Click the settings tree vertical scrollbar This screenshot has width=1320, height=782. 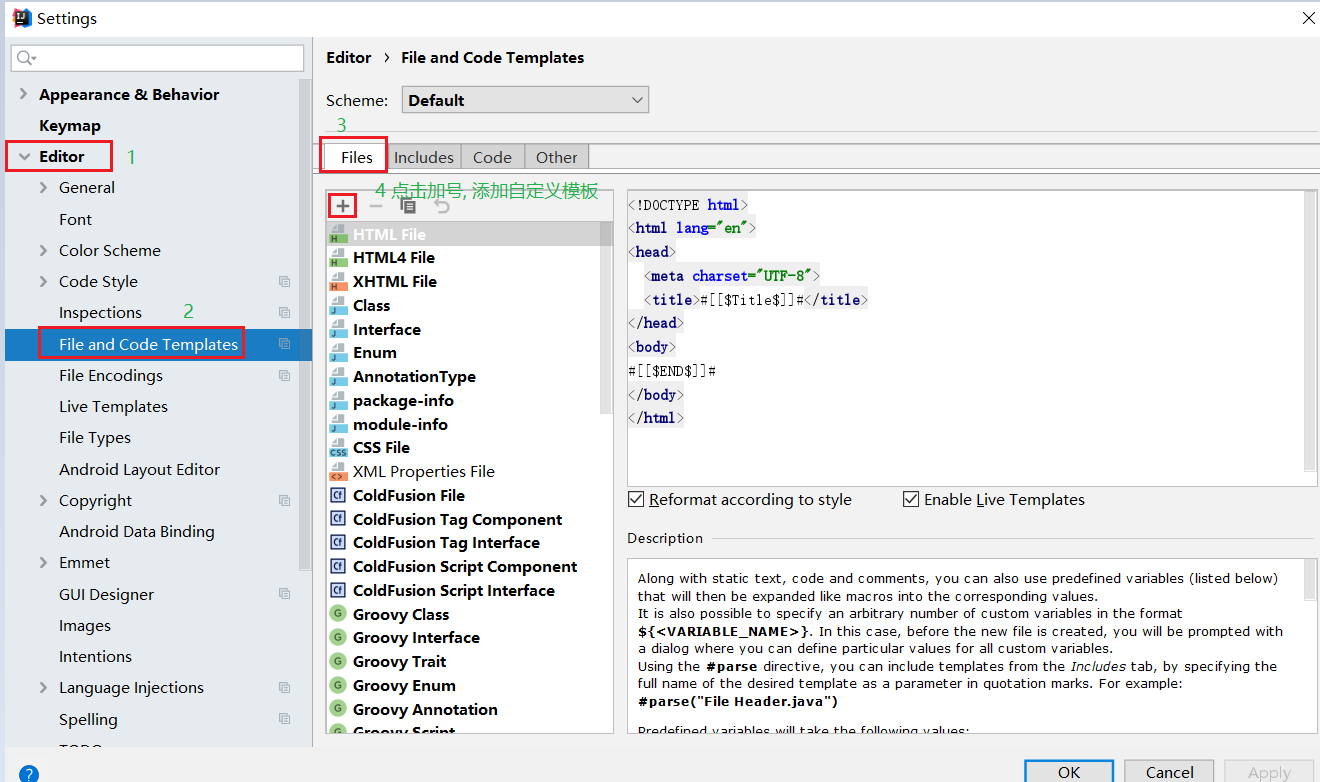[x=305, y=325]
